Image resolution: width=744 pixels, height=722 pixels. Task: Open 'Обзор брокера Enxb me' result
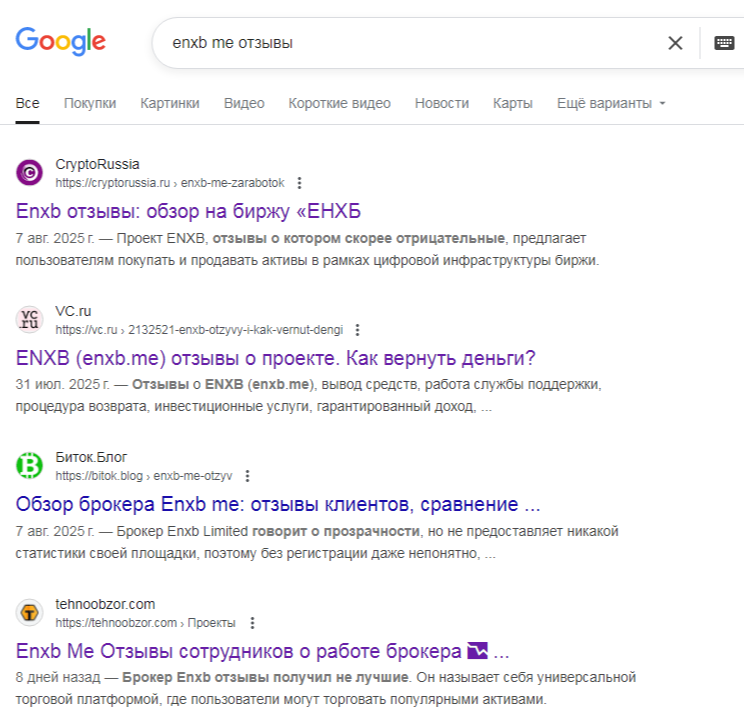tap(278, 504)
